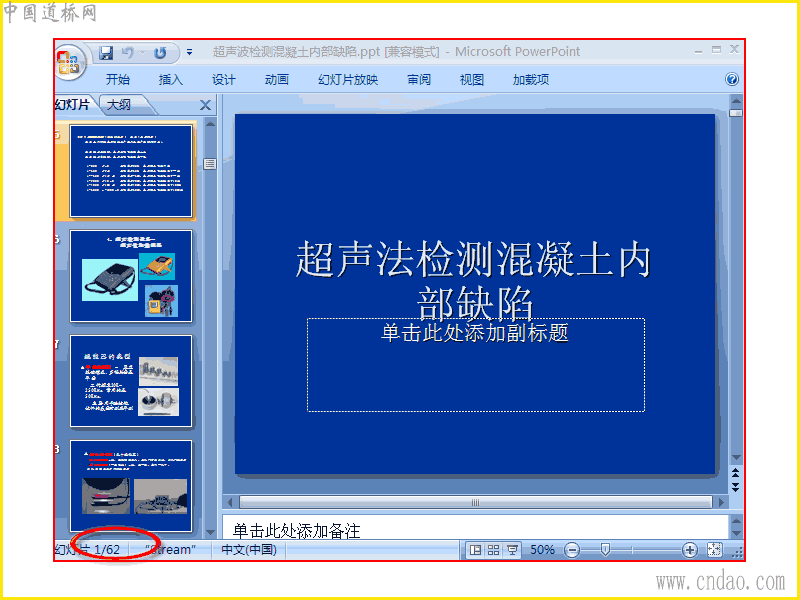
Task: Go to next slide using double-arrow button
Action: click(x=735, y=487)
